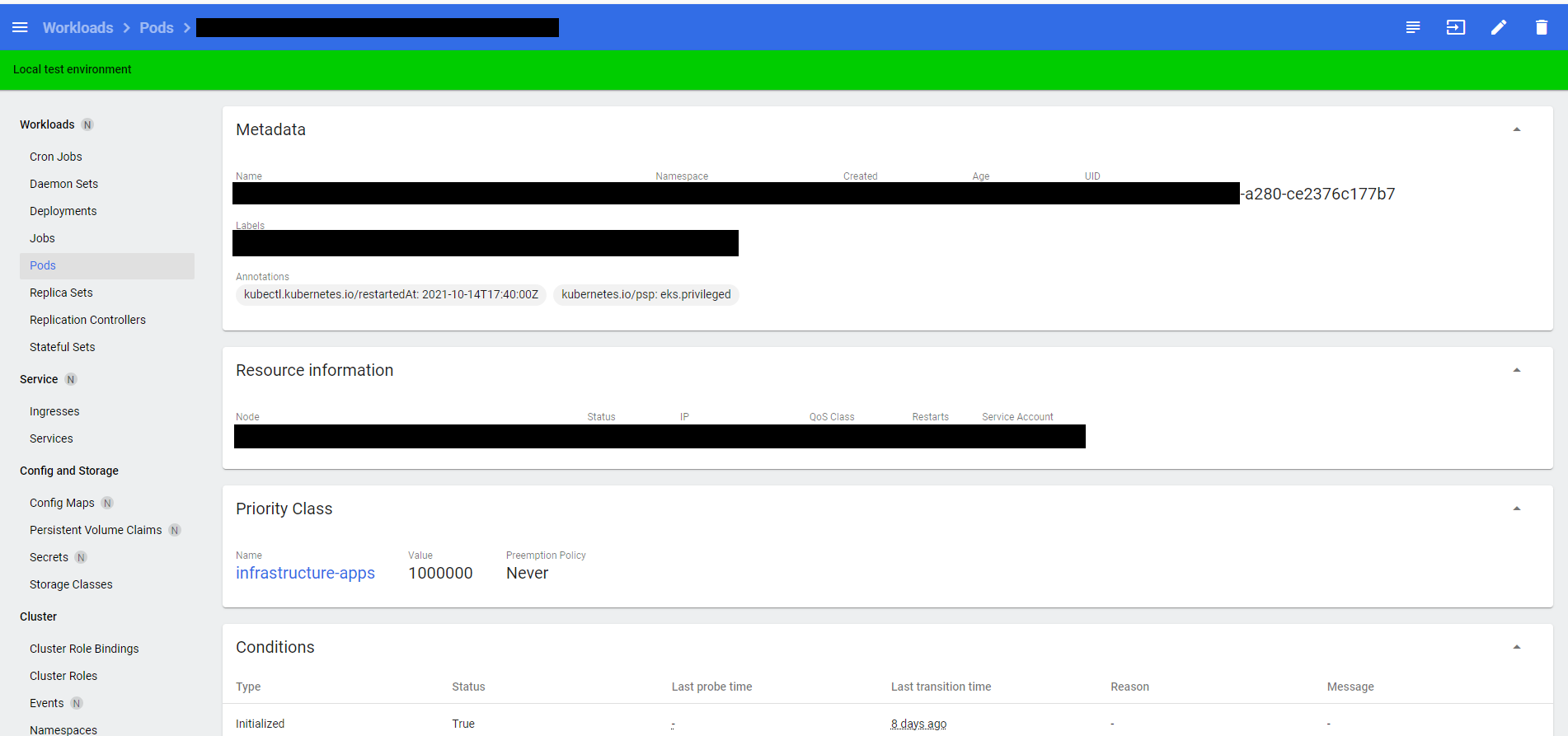This screenshot has width=1568, height=736.
Task: Click the Cluster section heading
Action: (x=38, y=616)
